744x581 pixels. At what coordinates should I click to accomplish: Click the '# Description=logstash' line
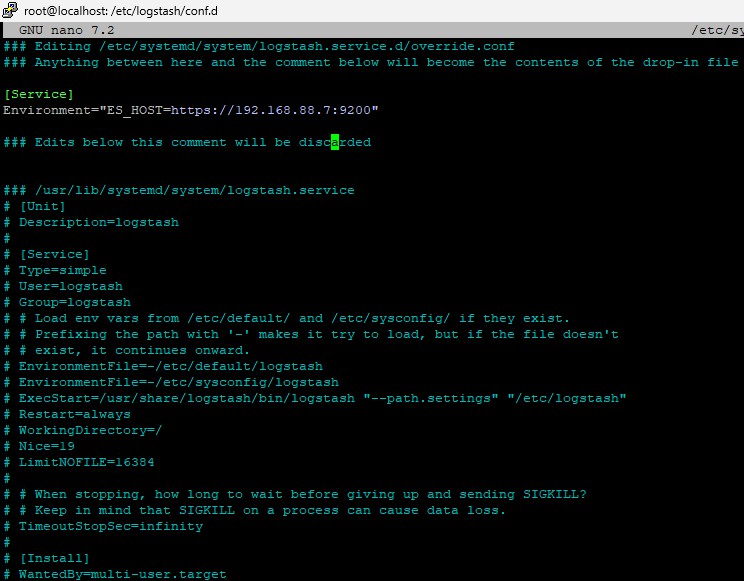(91, 223)
